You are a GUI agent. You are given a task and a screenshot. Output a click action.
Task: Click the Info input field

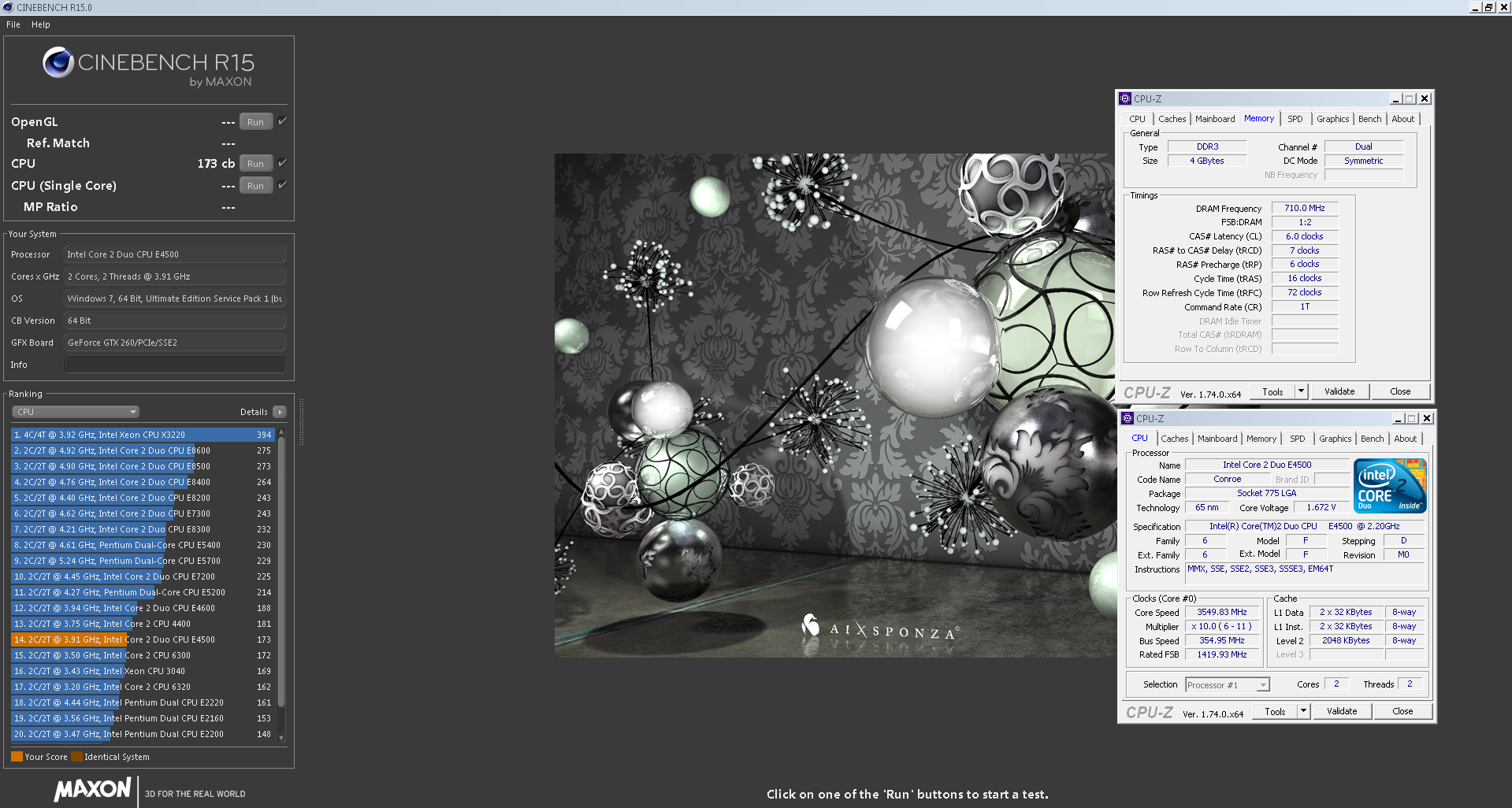[175, 365]
